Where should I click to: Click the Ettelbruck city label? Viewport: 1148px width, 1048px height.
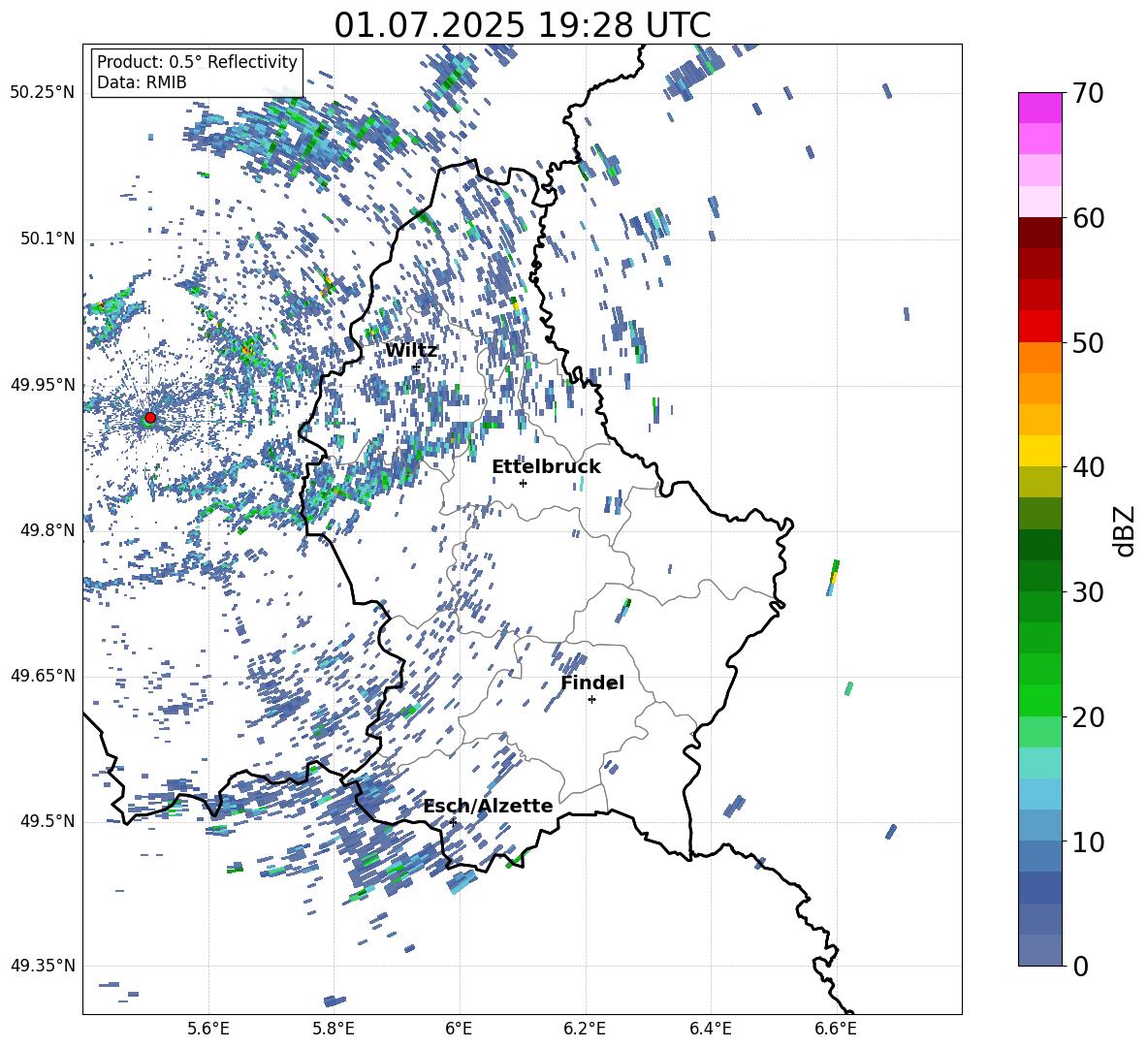pos(546,467)
